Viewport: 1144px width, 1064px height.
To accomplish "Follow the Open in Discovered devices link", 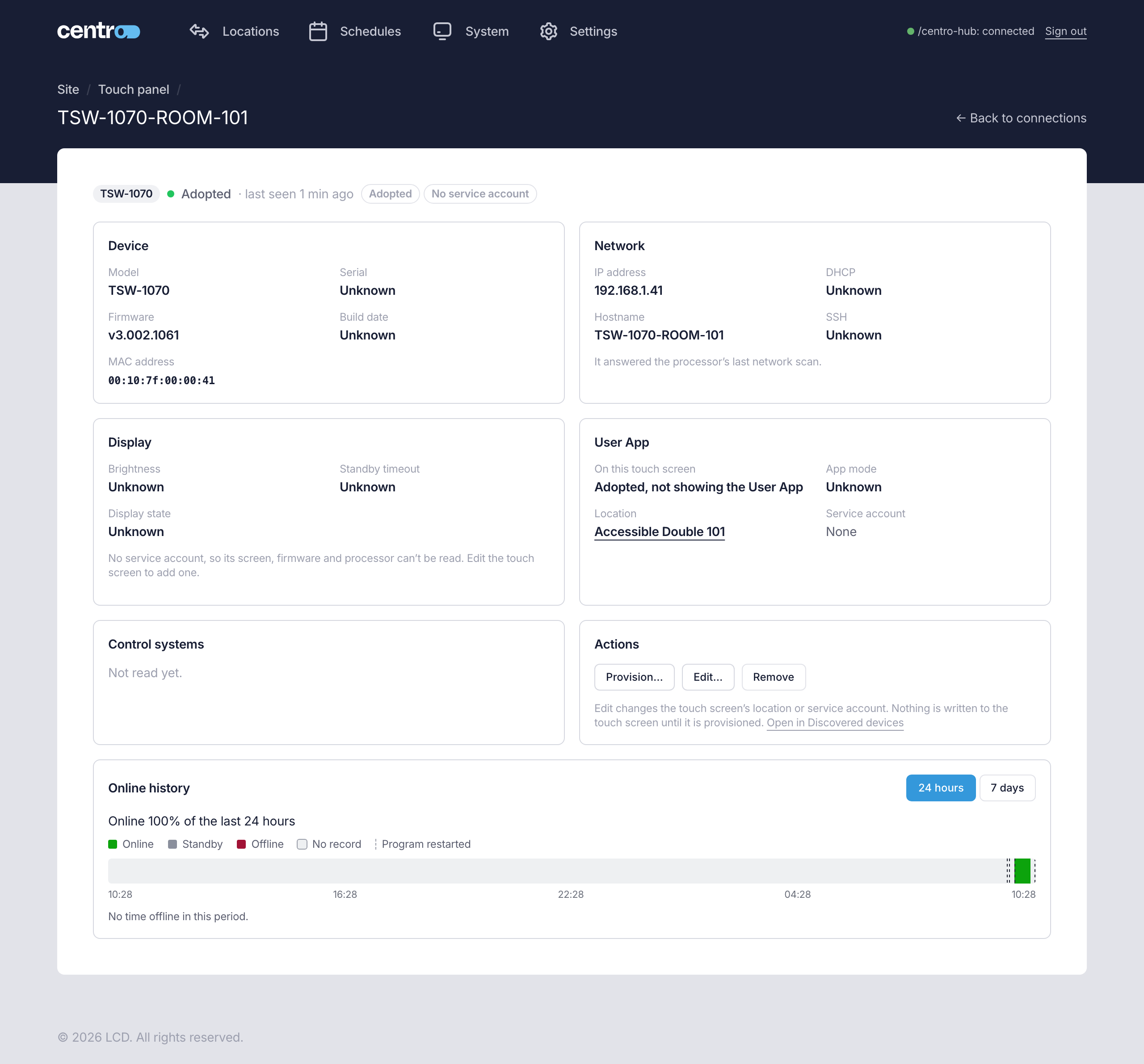I will pos(834,722).
